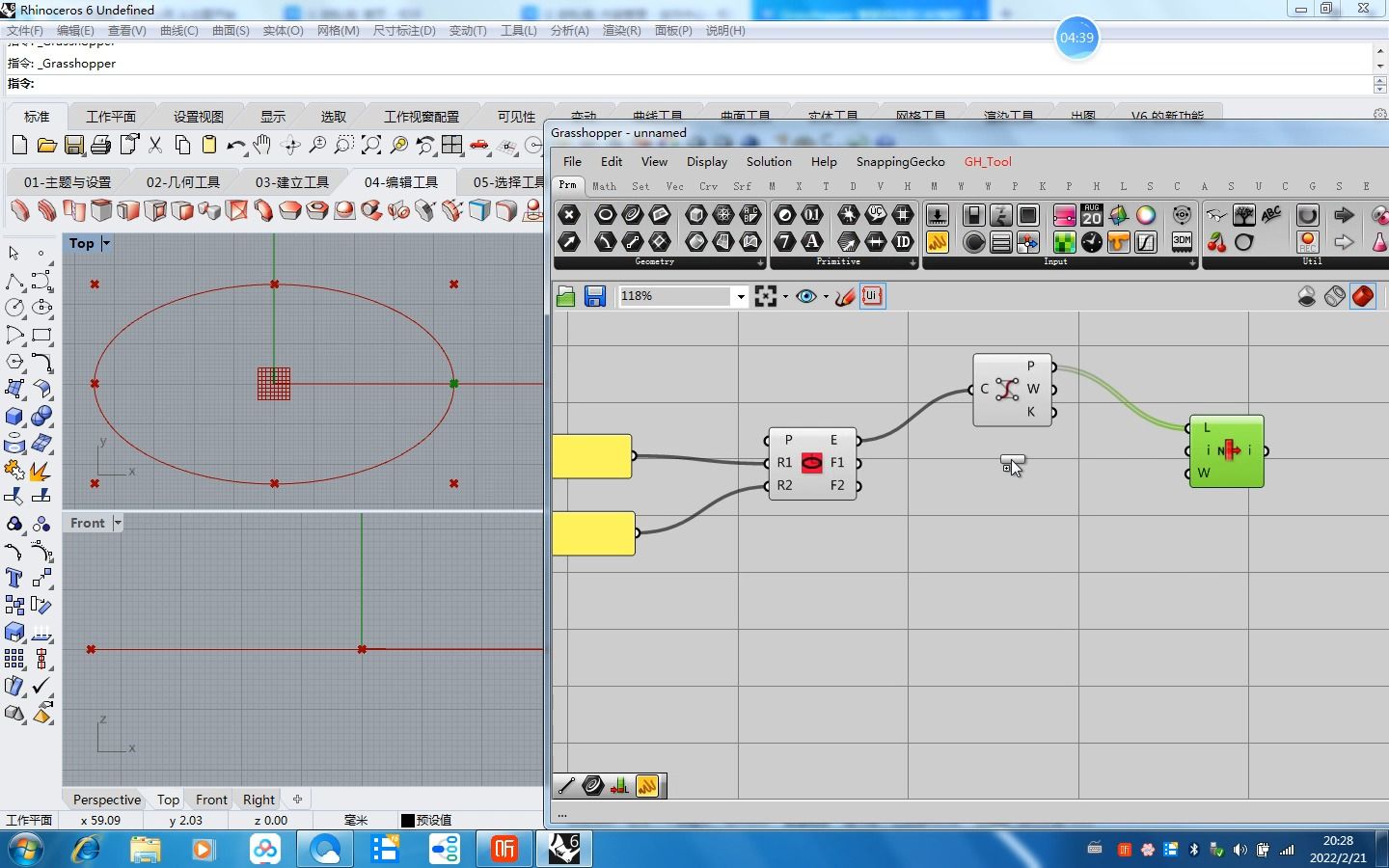This screenshot has width=1389, height=868.
Task: Select the Rectangle tool in left sidebar
Action: (41, 335)
